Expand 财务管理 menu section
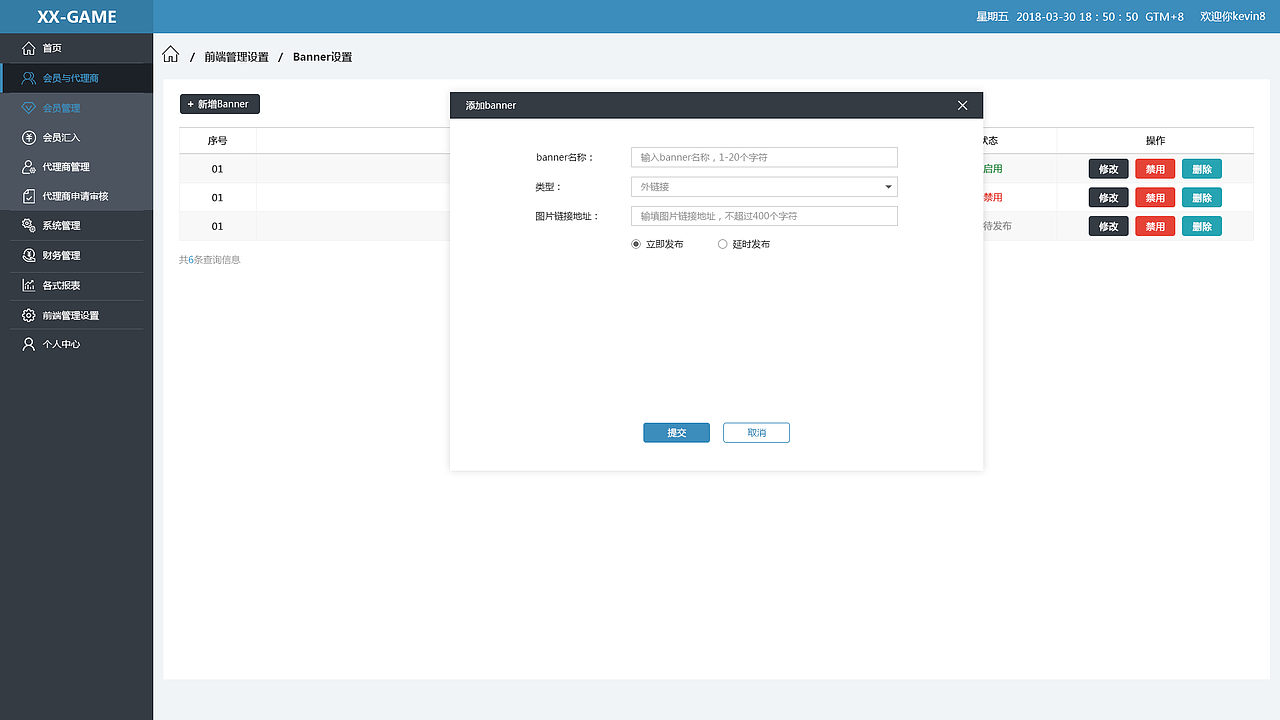 (76, 256)
